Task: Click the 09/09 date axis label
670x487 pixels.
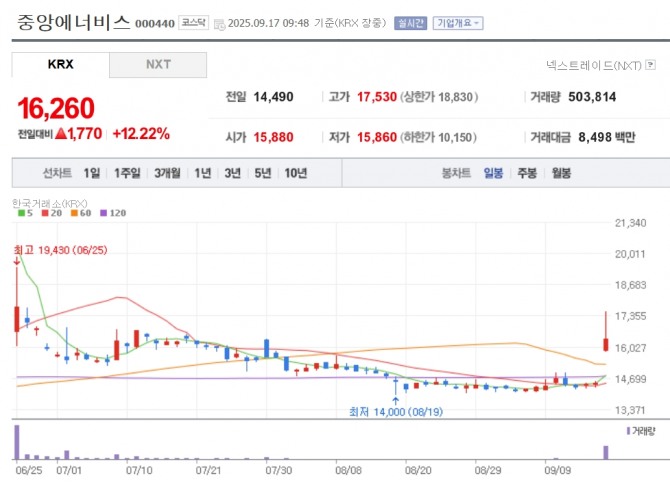Action: click(x=558, y=471)
